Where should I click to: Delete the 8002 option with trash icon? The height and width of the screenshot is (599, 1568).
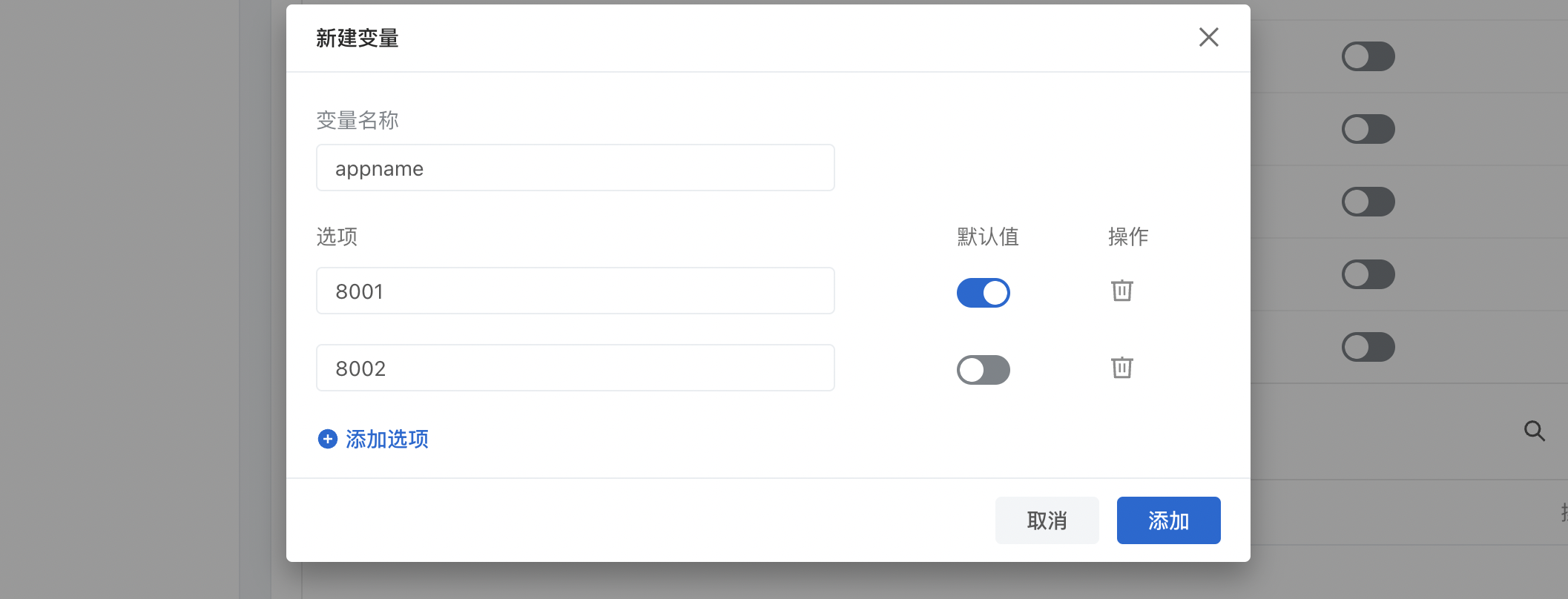(x=1121, y=368)
